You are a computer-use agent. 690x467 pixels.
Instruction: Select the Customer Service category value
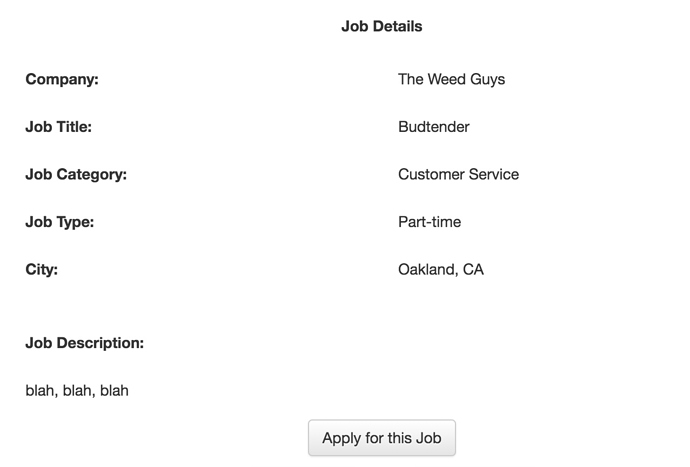pos(458,174)
